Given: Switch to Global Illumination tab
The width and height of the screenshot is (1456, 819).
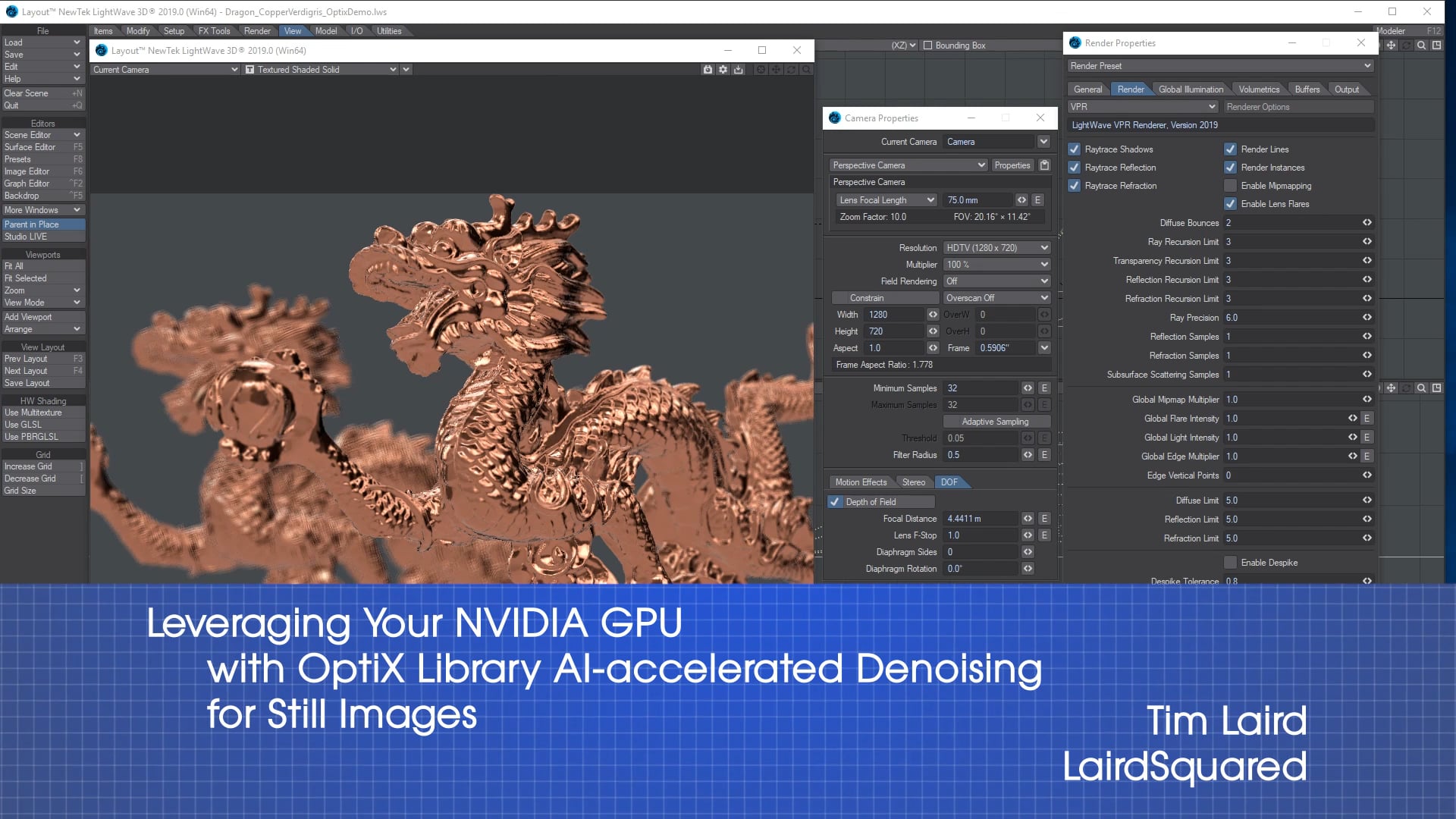Looking at the screenshot, I should pyautogui.click(x=1190, y=89).
